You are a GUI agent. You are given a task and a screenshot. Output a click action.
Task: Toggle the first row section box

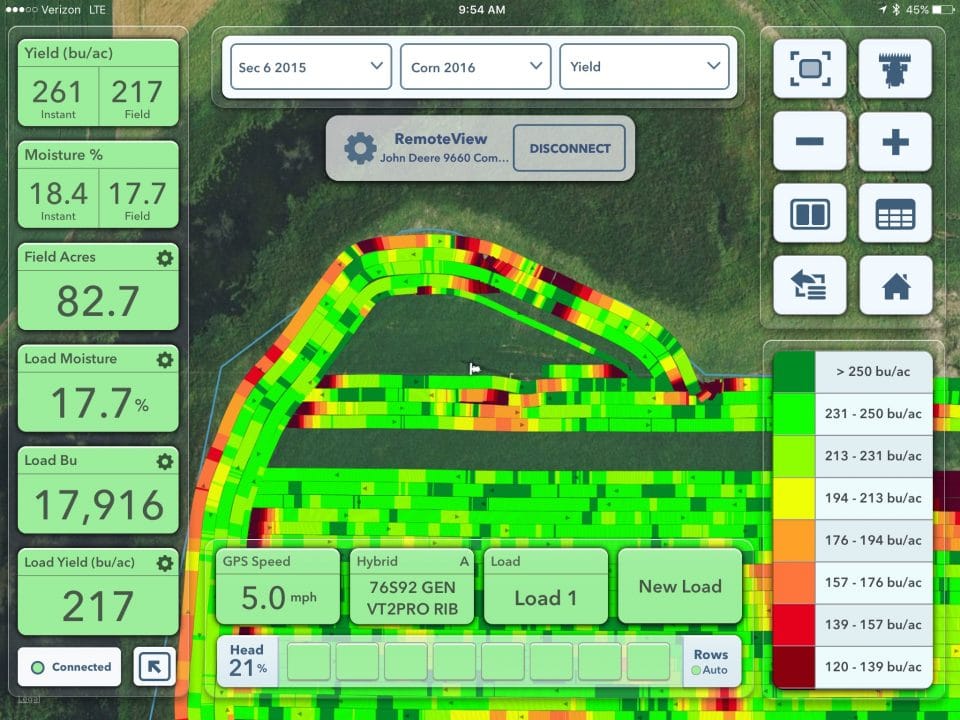tap(310, 662)
